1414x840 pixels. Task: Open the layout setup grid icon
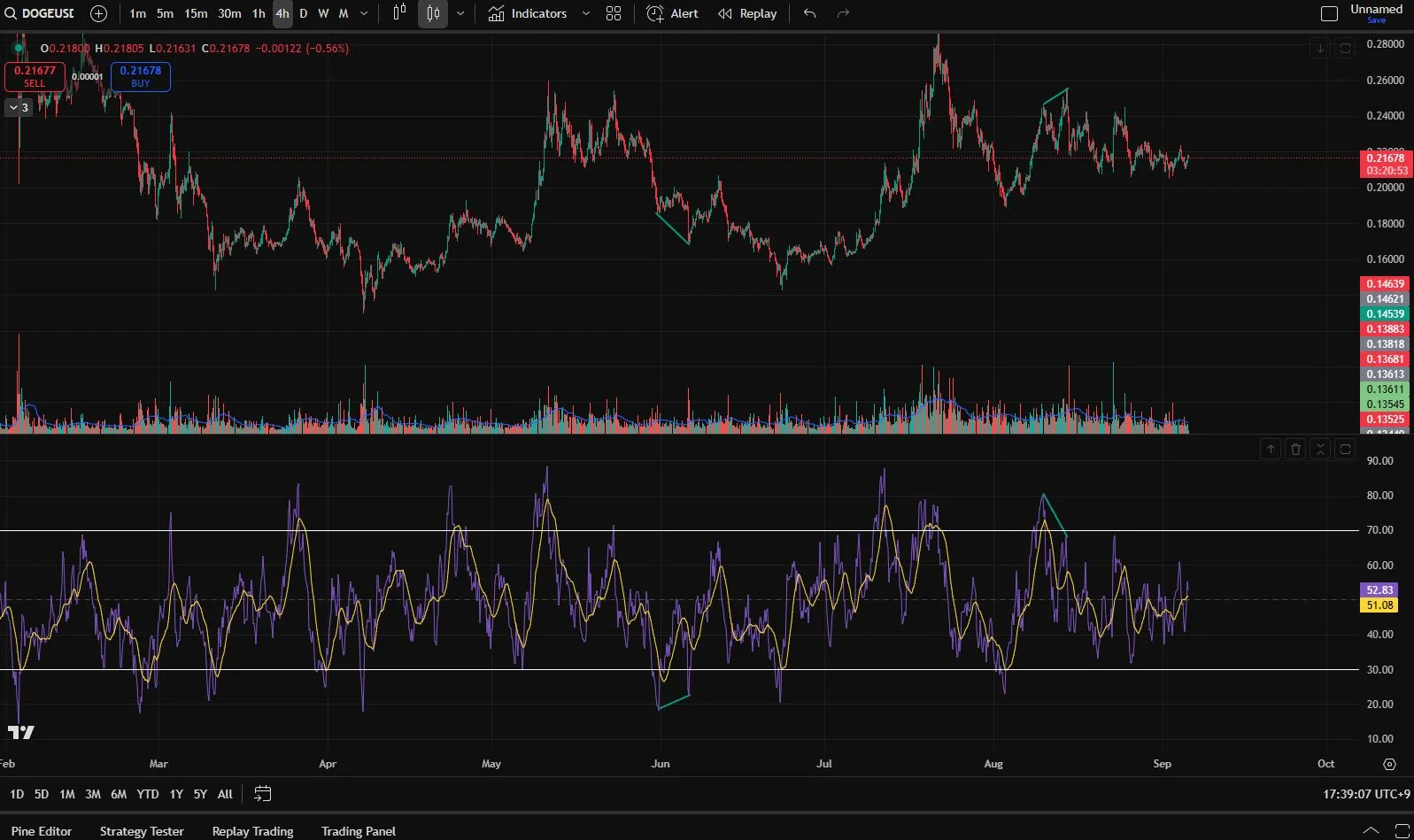614,13
